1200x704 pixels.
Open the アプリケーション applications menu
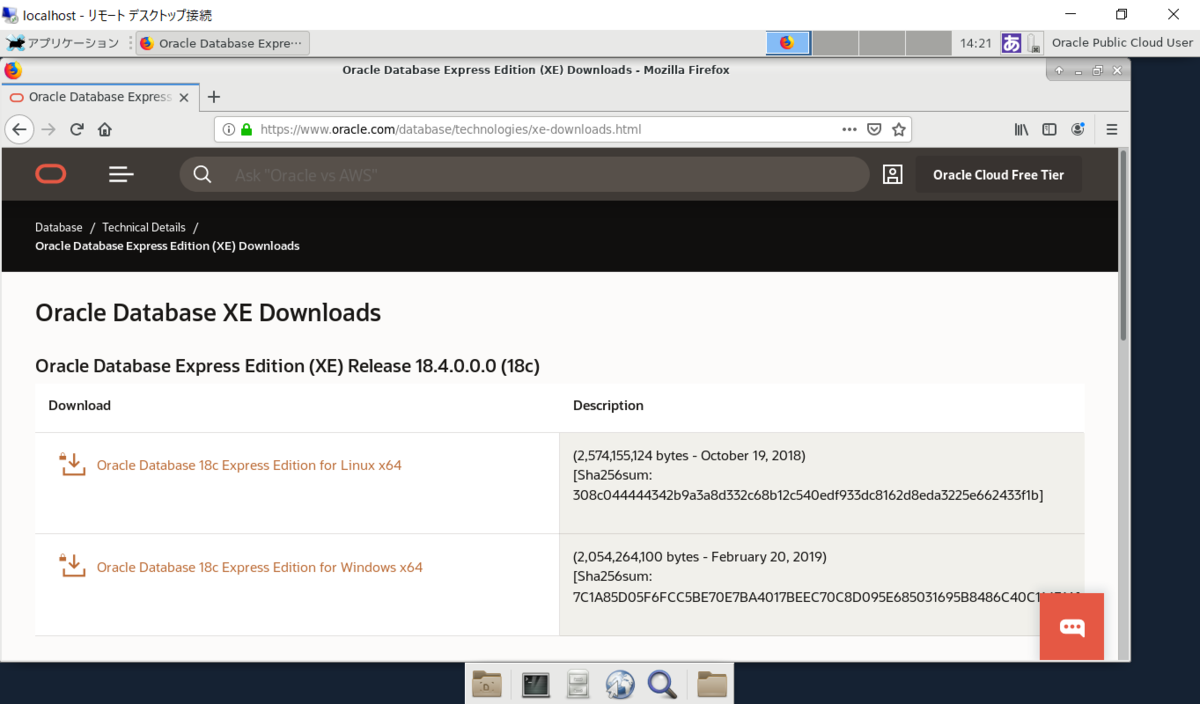[x=63, y=43]
